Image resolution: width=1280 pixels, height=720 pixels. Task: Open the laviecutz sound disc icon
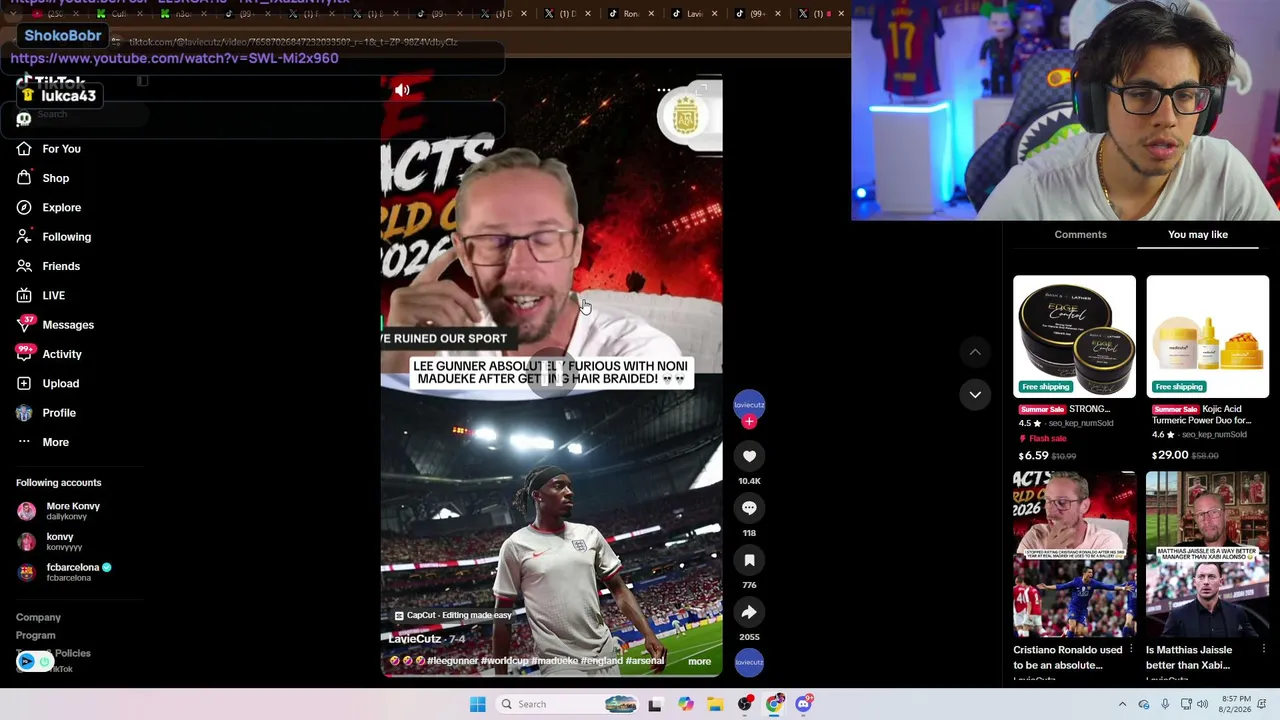749,662
